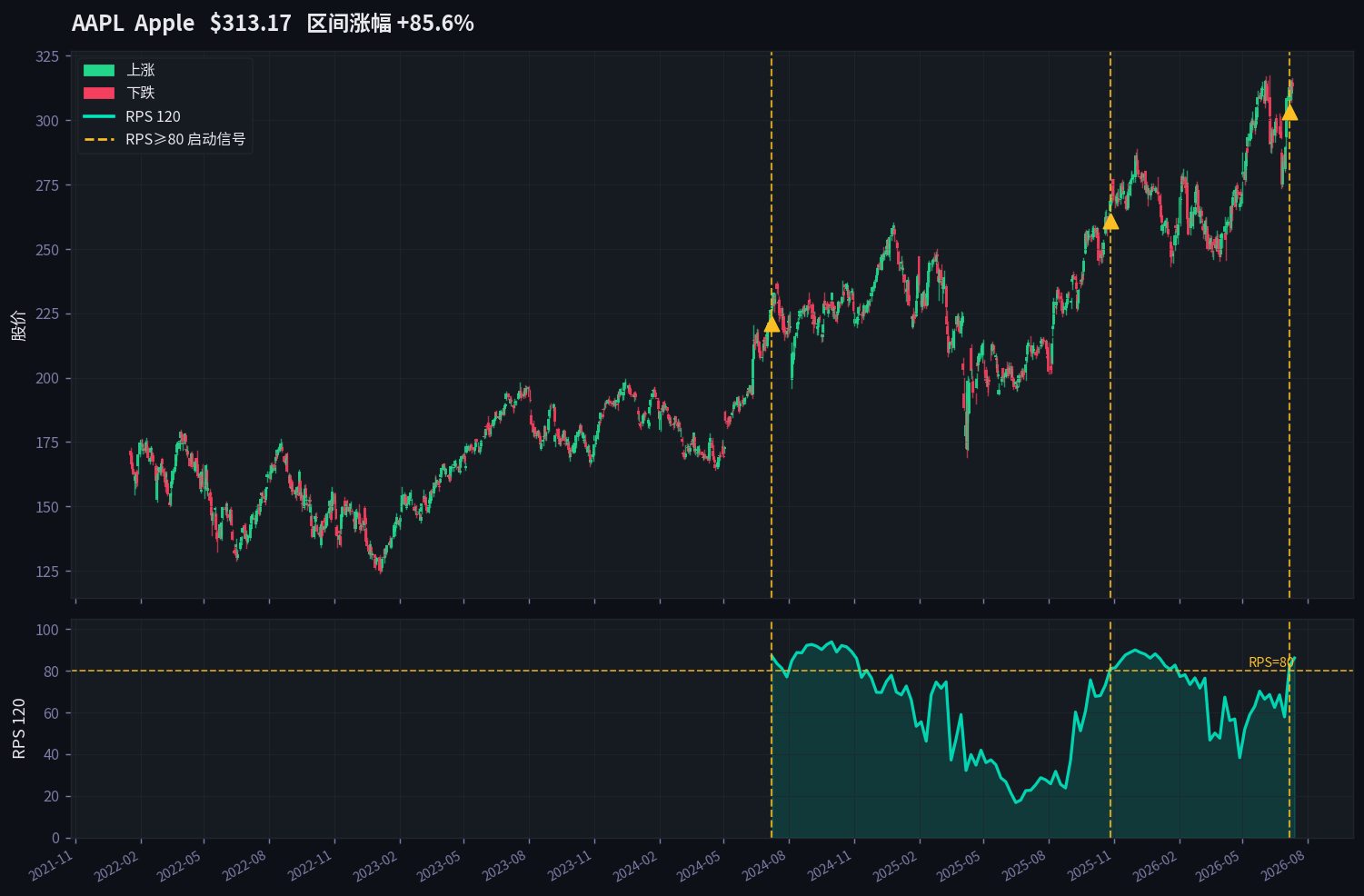The width and height of the screenshot is (1364, 896).
Task: Click the 2025-11 date label
Action: pos(1091,866)
